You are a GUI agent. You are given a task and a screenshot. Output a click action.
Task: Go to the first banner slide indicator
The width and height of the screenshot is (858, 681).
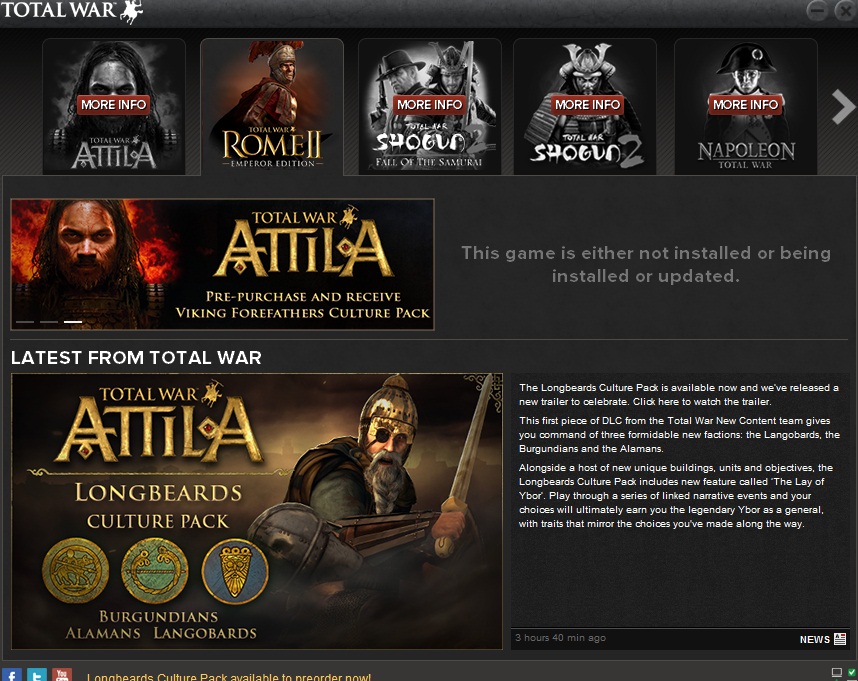point(25,322)
